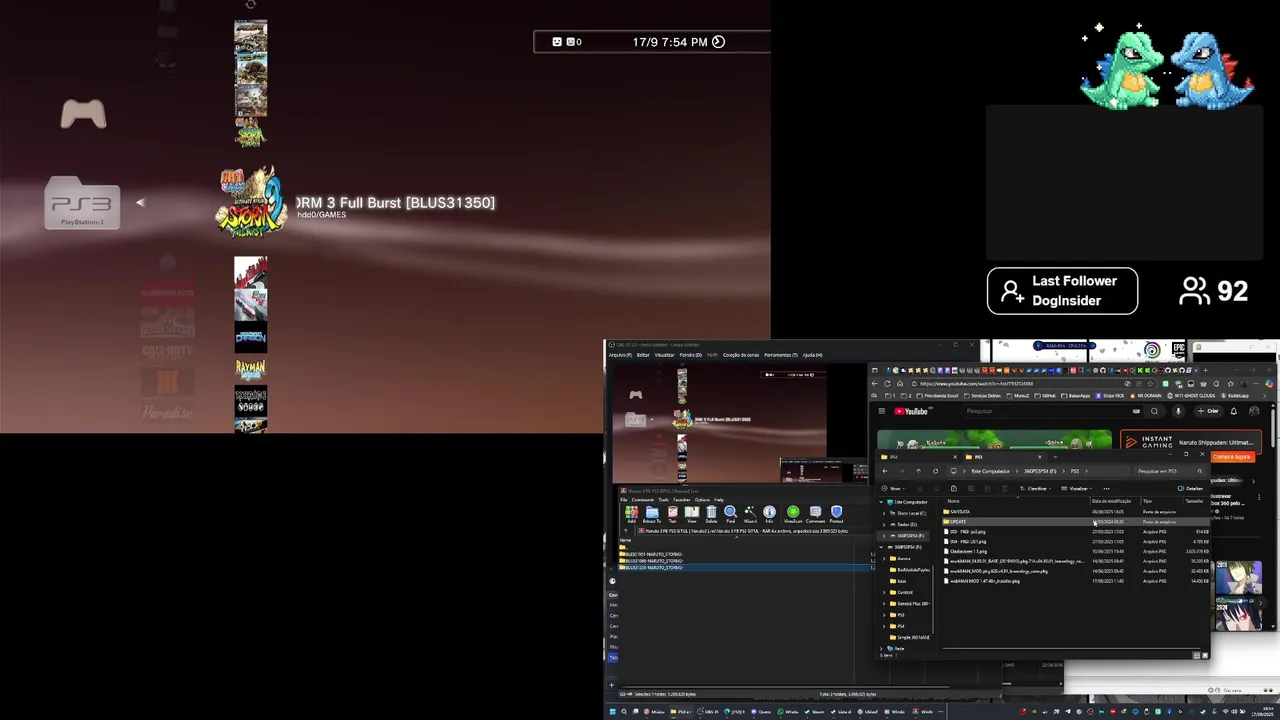
Task: Select Naruto Storm 3 Full Burst game icon
Action: [252, 202]
